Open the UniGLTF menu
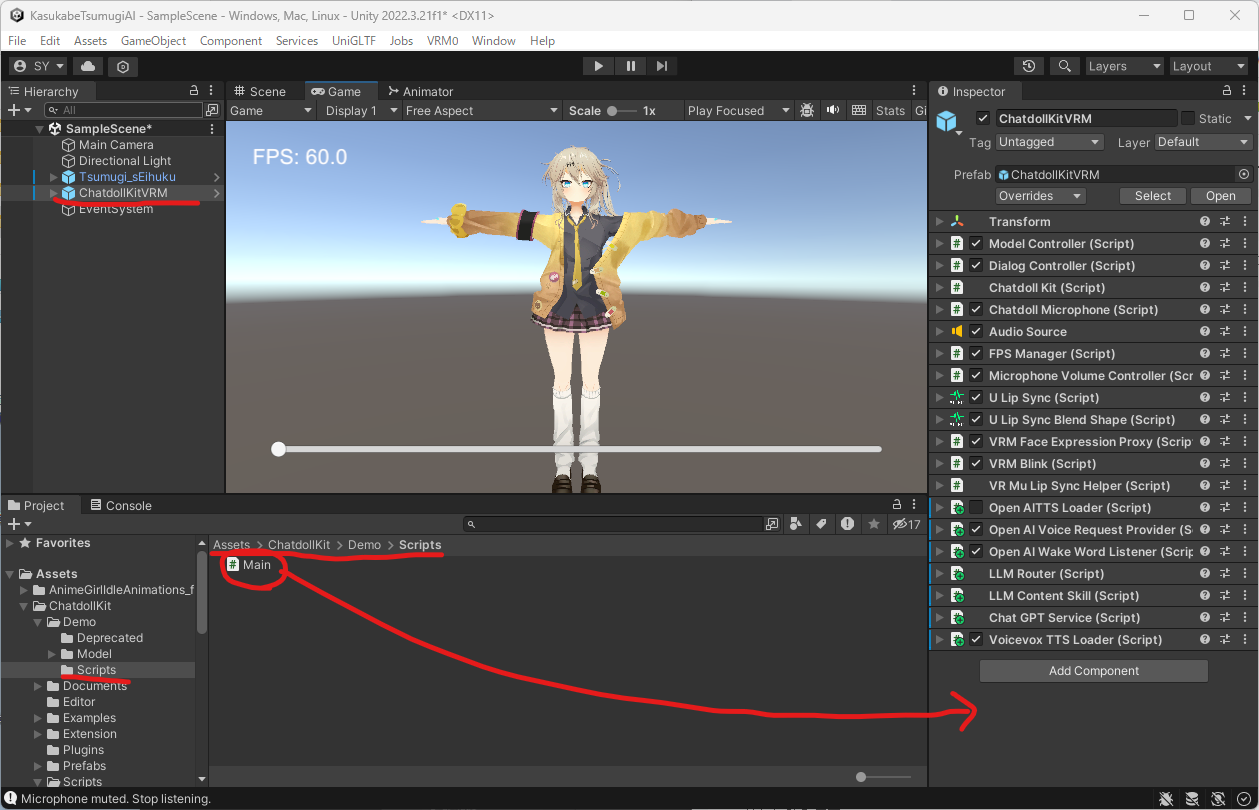The width and height of the screenshot is (1259, 810). [354, 41]
